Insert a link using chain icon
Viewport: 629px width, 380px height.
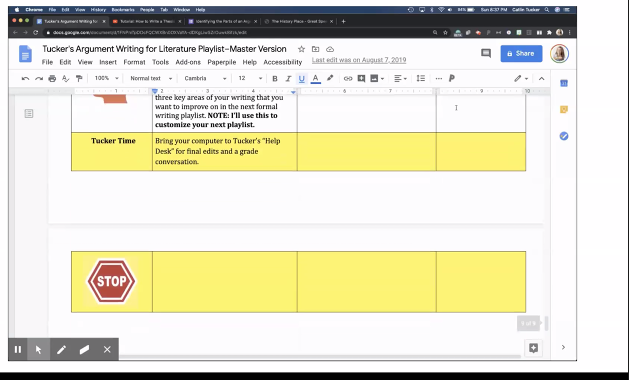(348, 79)
